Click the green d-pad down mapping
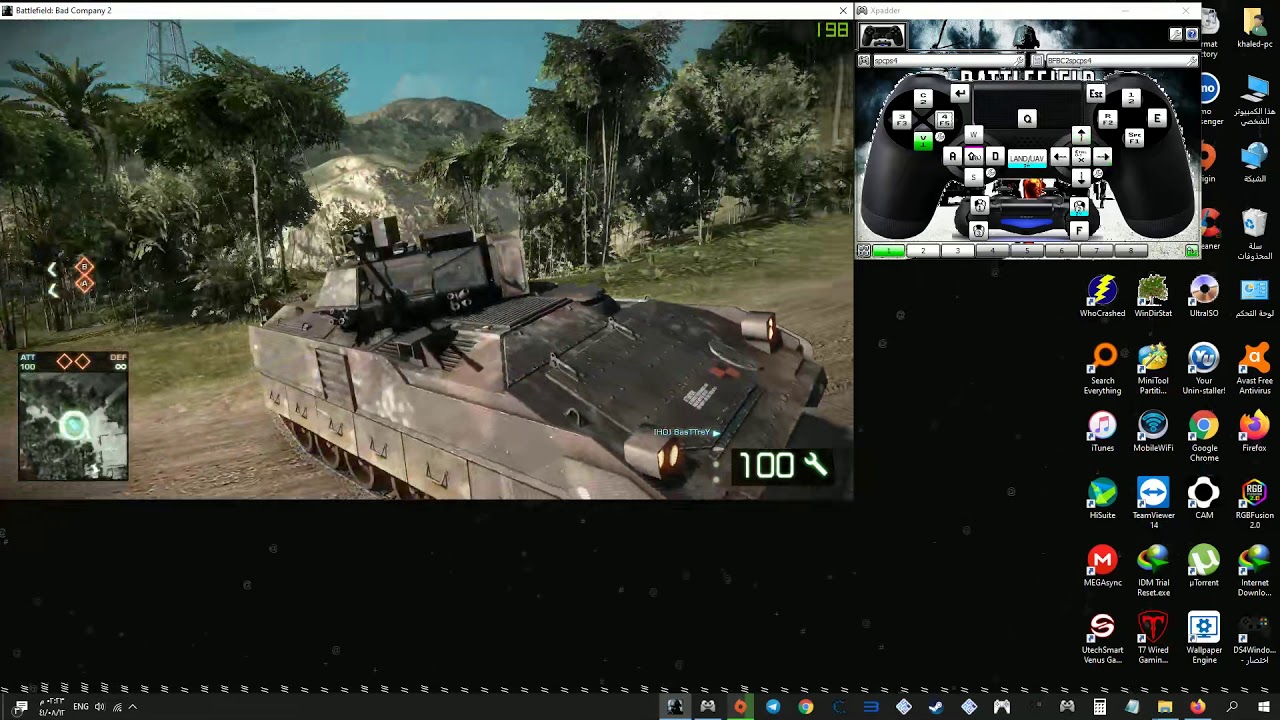The width and height of the screenshot is (1280, 720). [923, 141]
